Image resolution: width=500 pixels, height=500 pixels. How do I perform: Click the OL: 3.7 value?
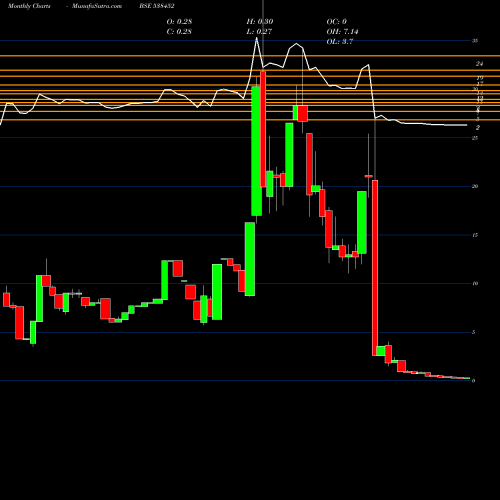pos(340,41)
